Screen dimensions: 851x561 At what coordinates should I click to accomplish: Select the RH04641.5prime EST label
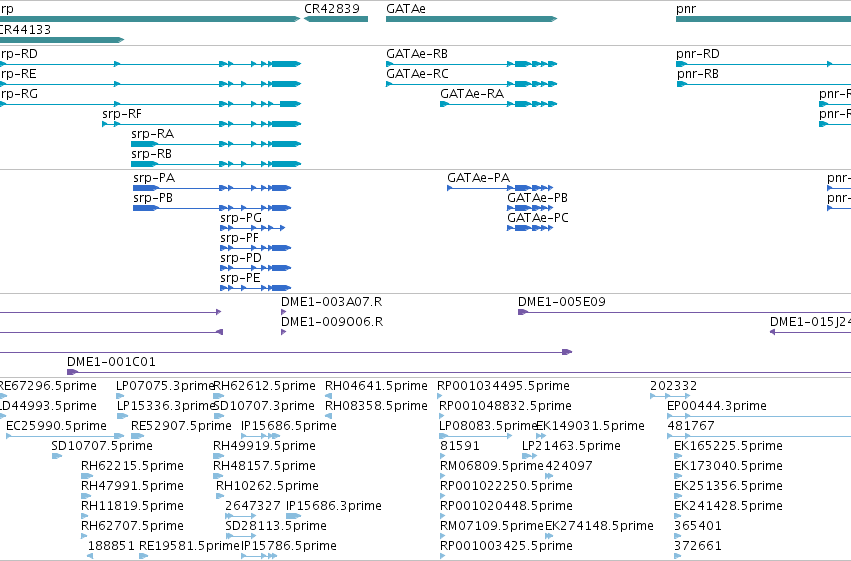click(376, 386)
